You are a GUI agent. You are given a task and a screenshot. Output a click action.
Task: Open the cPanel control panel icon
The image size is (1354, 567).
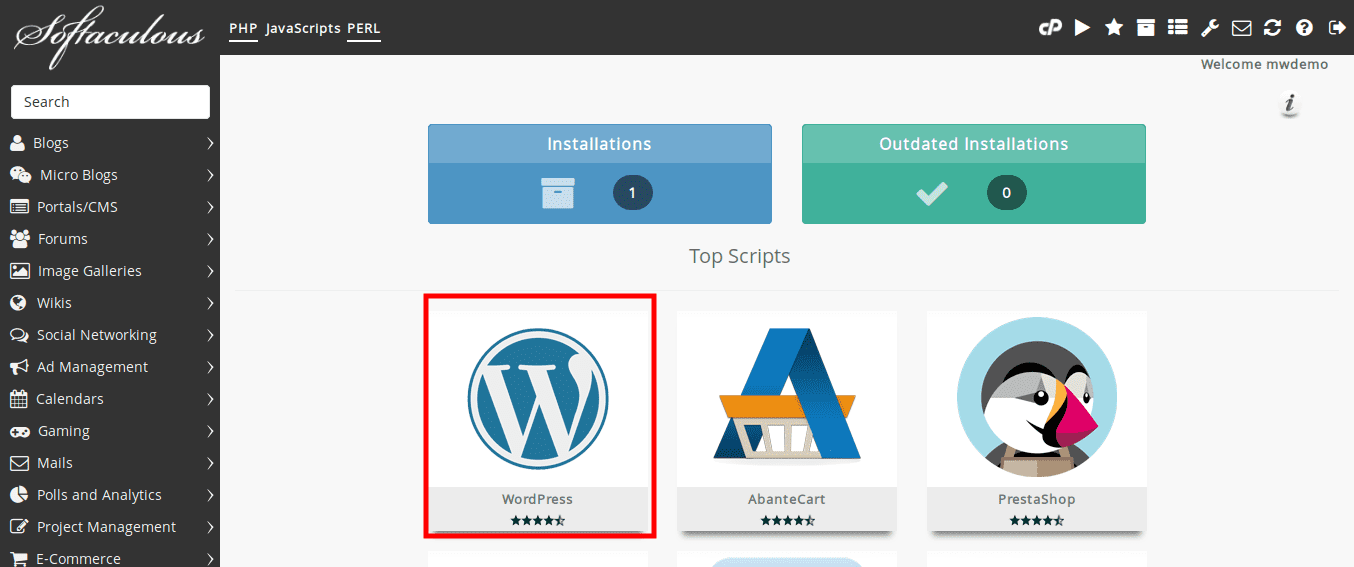click(x=1050, y=28)
